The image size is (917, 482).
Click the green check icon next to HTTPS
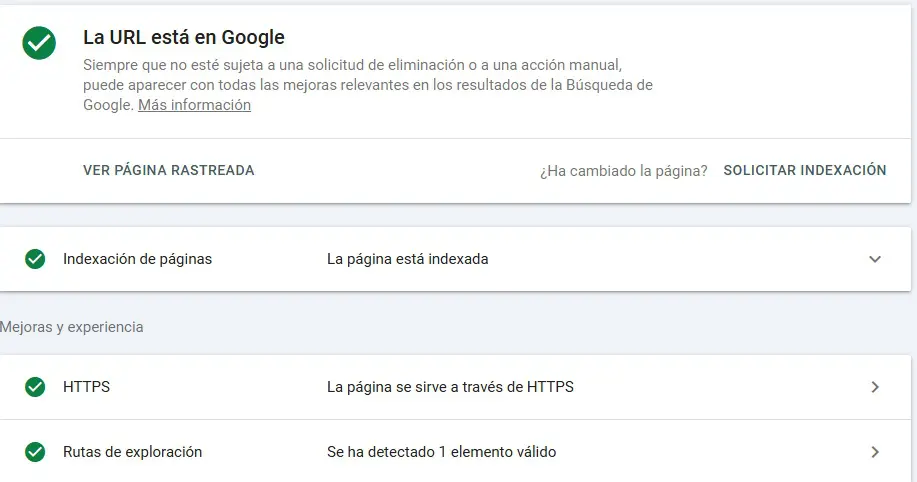click(x=35, y=387)
